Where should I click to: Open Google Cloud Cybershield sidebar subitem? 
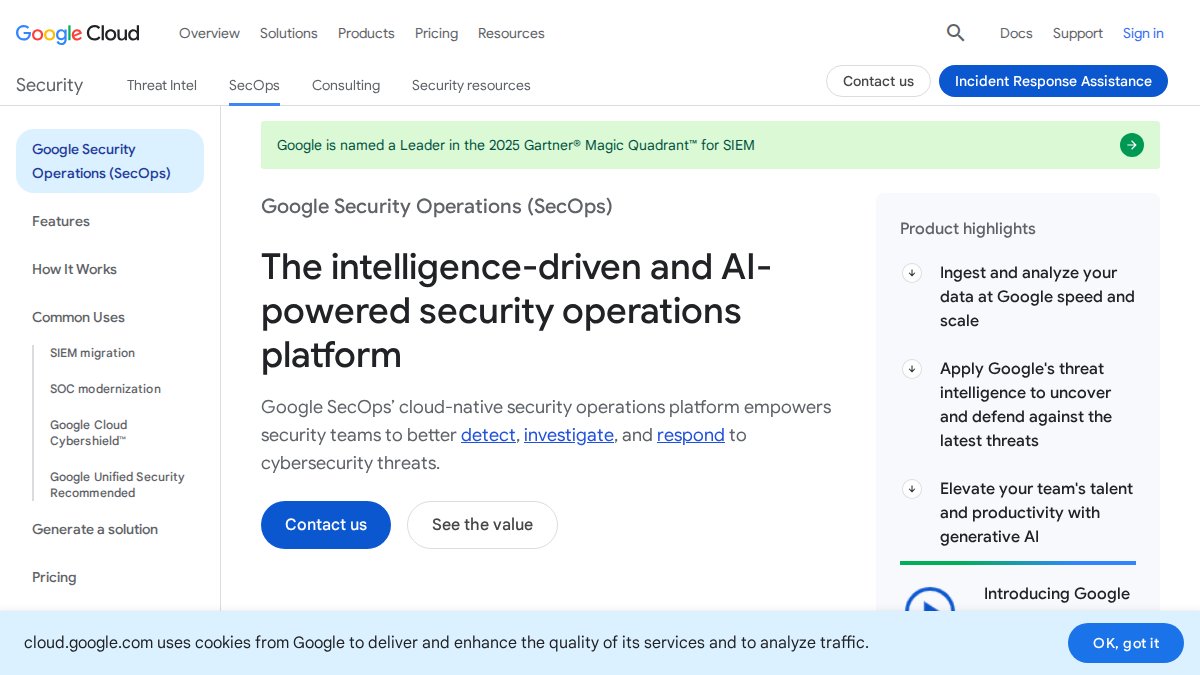coord(89,433)
